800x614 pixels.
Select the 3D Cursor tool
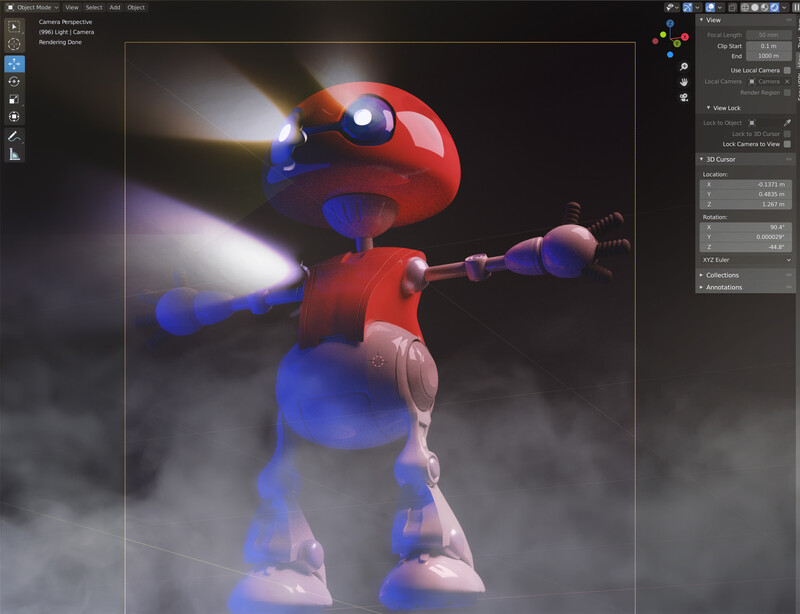(x=14, y=44)
